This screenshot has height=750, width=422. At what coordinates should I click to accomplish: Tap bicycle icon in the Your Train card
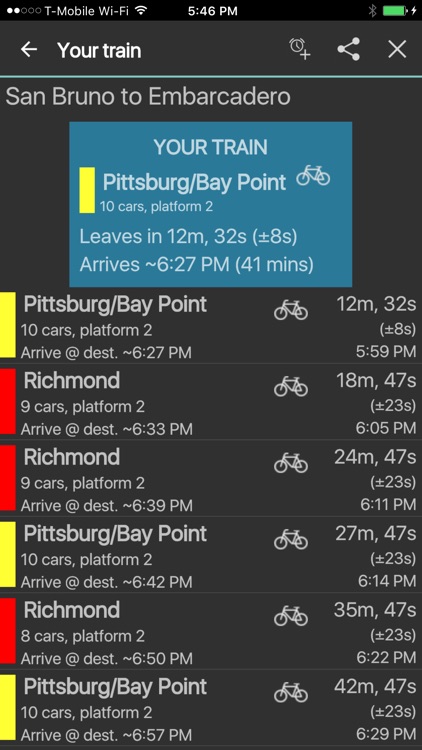(x=313, y=175)
